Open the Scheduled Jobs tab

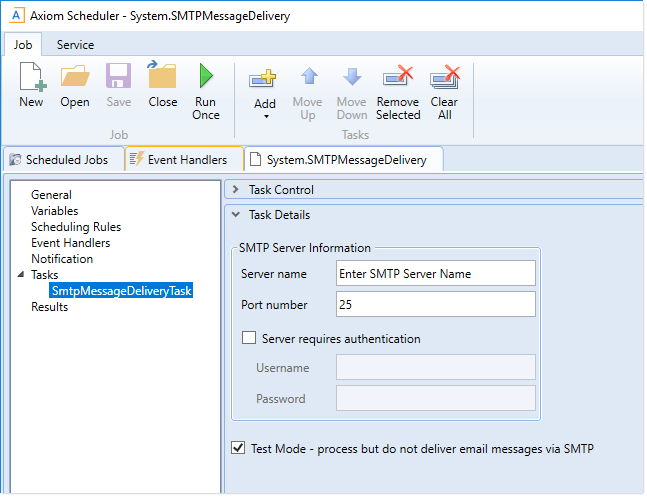coord(63,160)
